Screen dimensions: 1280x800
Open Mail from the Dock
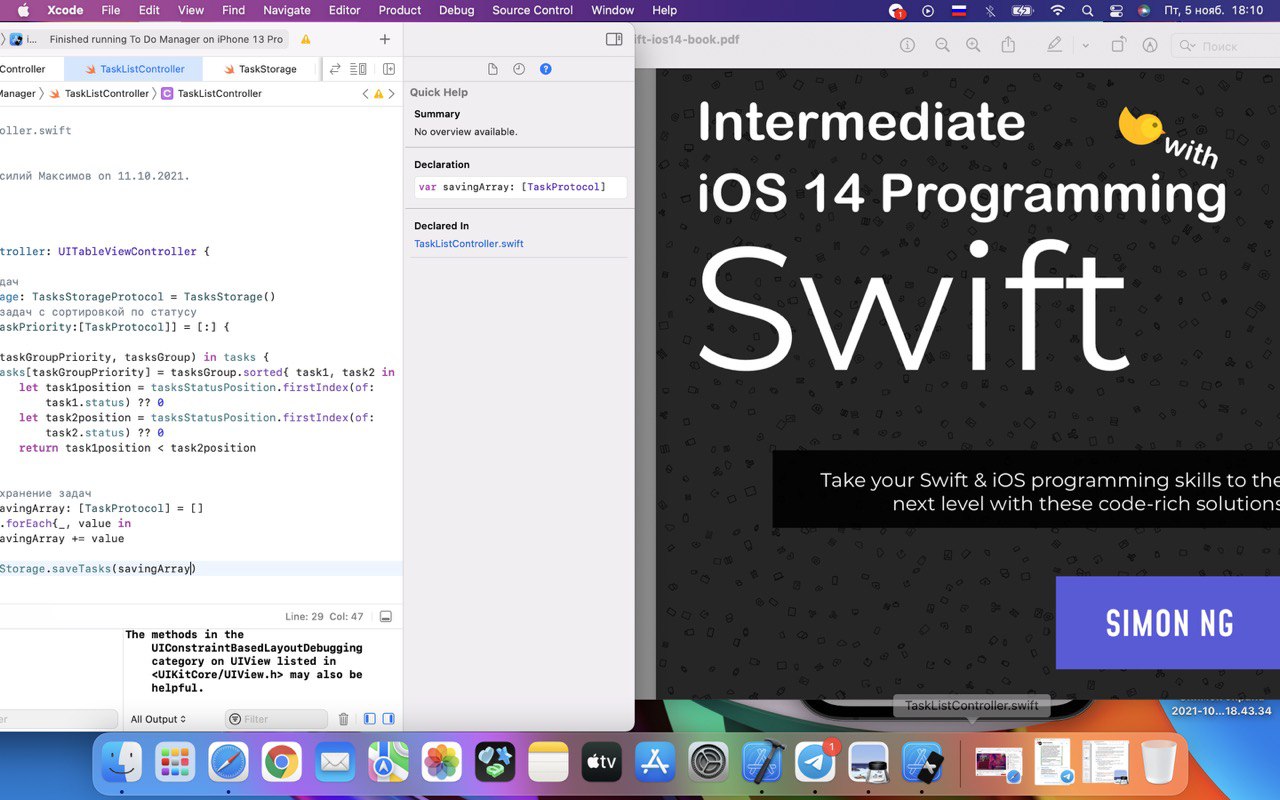click(334, 763)
